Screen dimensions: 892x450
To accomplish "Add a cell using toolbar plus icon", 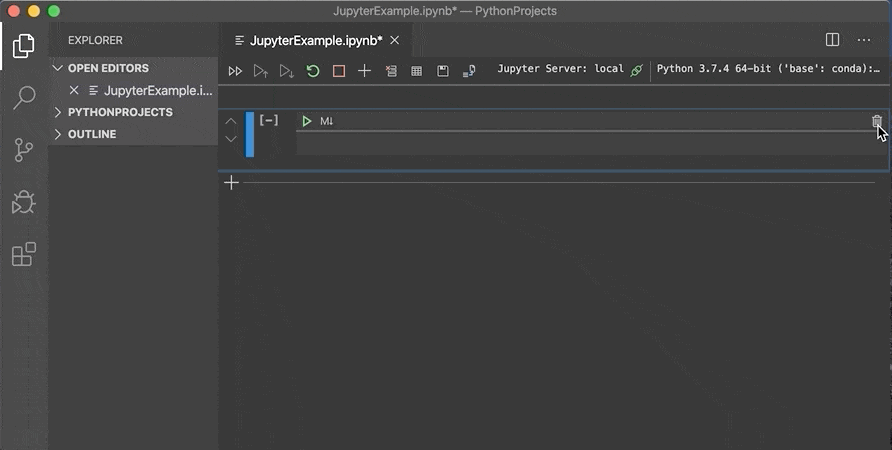I will pos(365,71).
